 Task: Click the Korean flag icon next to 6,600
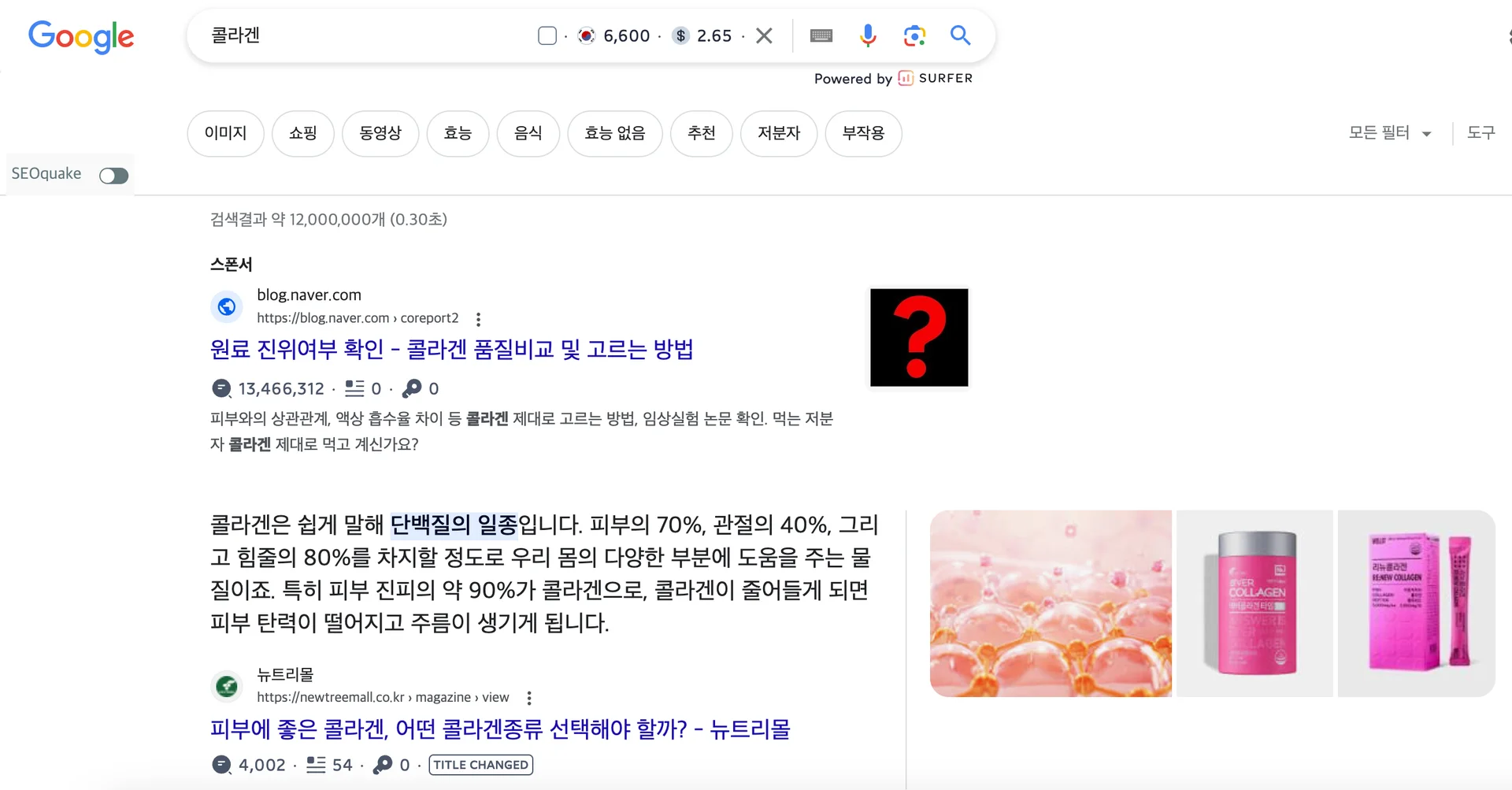pos(586,35)
